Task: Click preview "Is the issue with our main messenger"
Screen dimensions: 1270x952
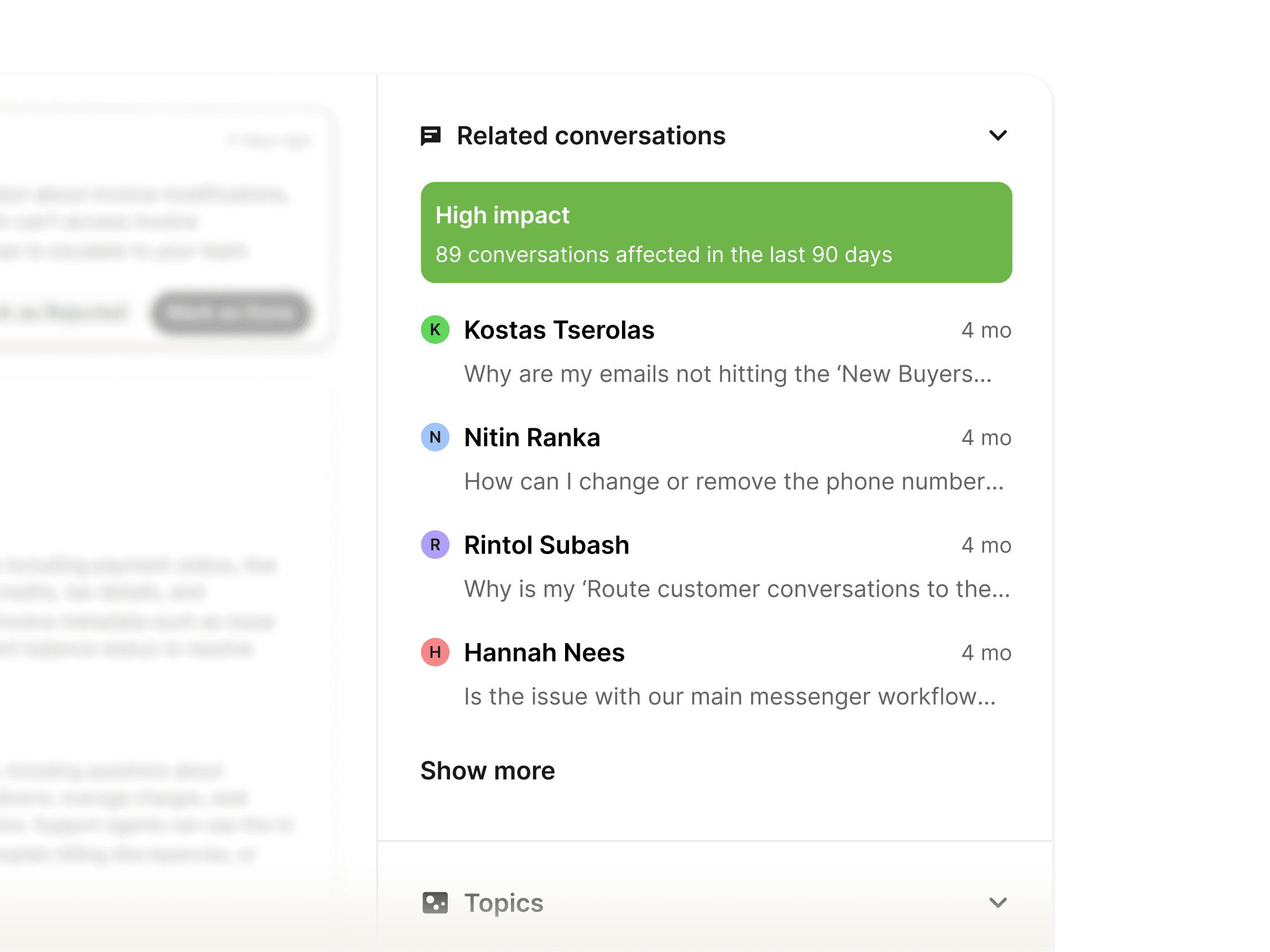Action: point(729,697)
